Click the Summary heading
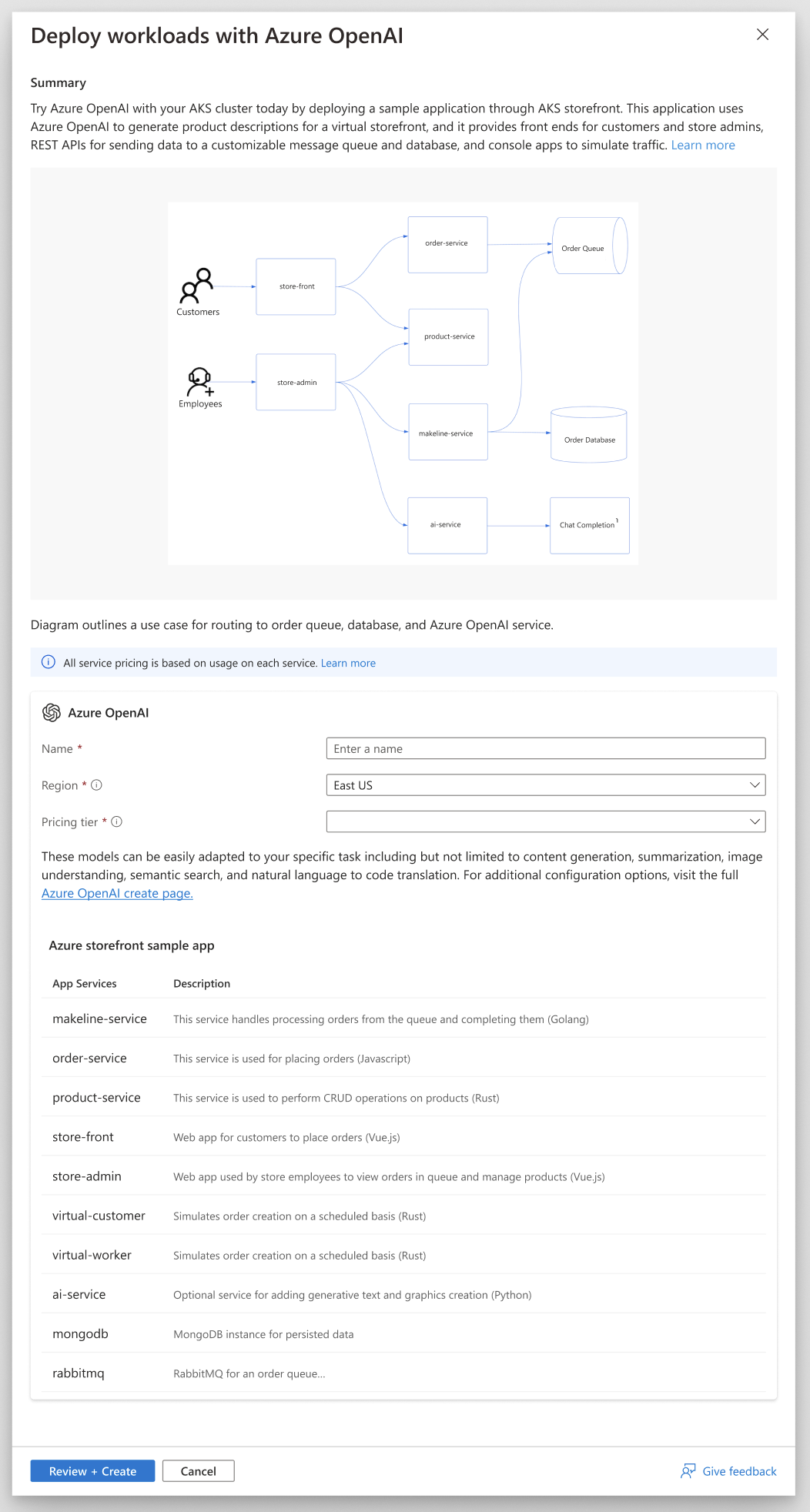This screenshot has height=1512, width=810. pyautogui.click(x=59, y=83)
